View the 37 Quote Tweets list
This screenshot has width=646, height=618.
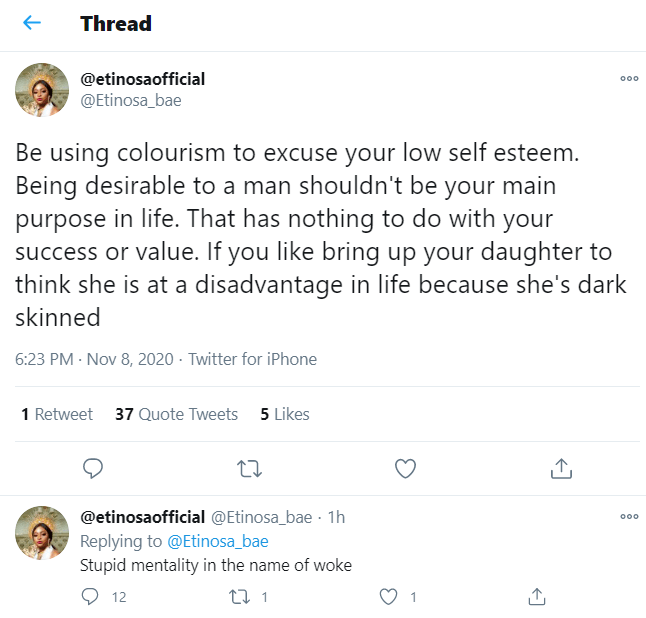[x=176, y=414]
